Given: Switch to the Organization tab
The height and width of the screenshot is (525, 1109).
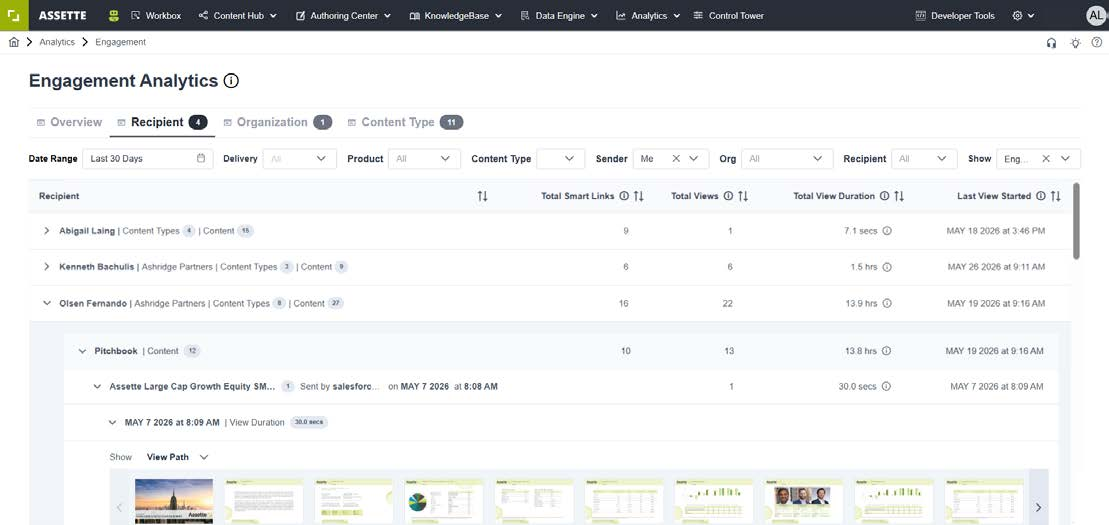Looking at the screenshot, I should 277,122.
